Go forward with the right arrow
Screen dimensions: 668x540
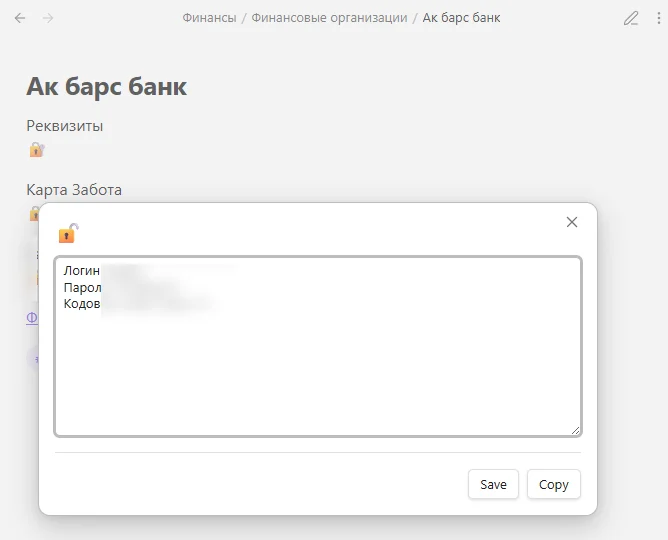(48, 18)
